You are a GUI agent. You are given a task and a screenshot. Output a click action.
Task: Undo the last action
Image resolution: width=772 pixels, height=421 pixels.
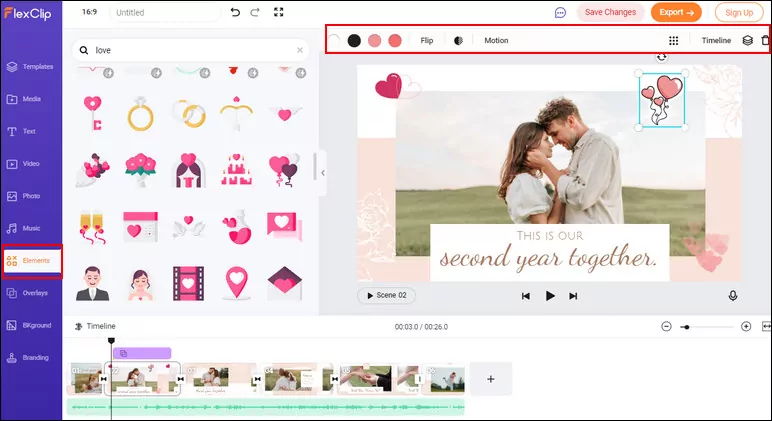235,12
